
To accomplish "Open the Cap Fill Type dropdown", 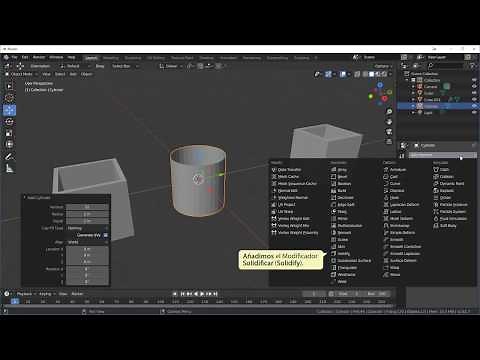I will tap(88, 228).
